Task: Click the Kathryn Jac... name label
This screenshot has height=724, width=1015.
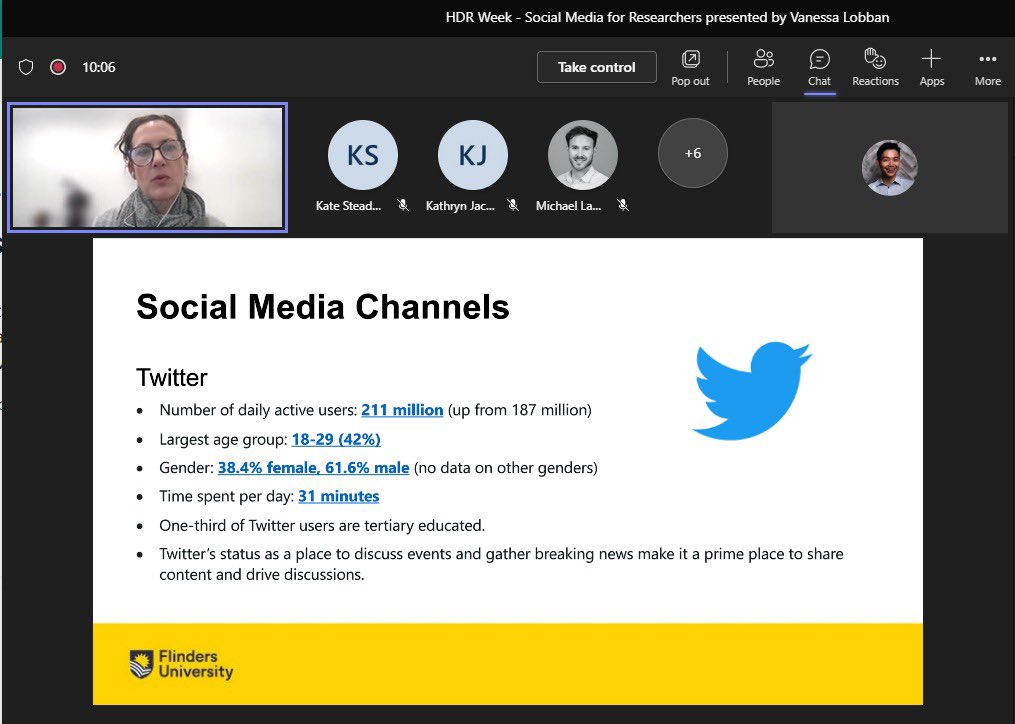Action: click(460, 205)
